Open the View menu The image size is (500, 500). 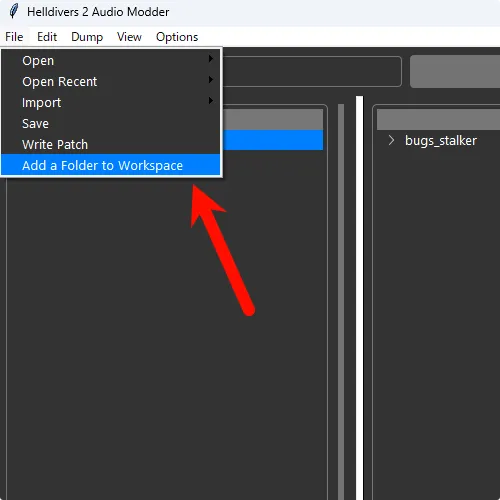129,37
